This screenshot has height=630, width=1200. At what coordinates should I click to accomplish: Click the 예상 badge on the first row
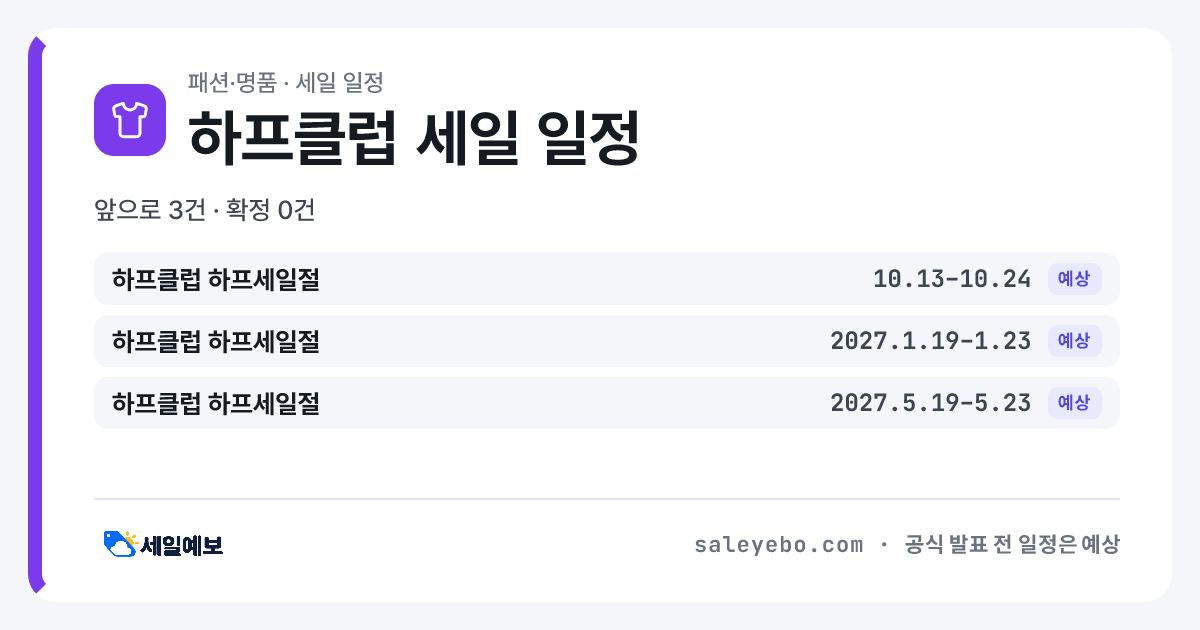coord(1074,279)
